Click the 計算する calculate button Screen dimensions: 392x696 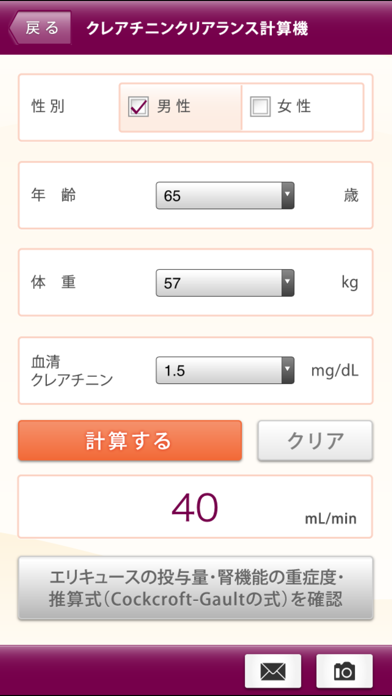tap(130, 441)
